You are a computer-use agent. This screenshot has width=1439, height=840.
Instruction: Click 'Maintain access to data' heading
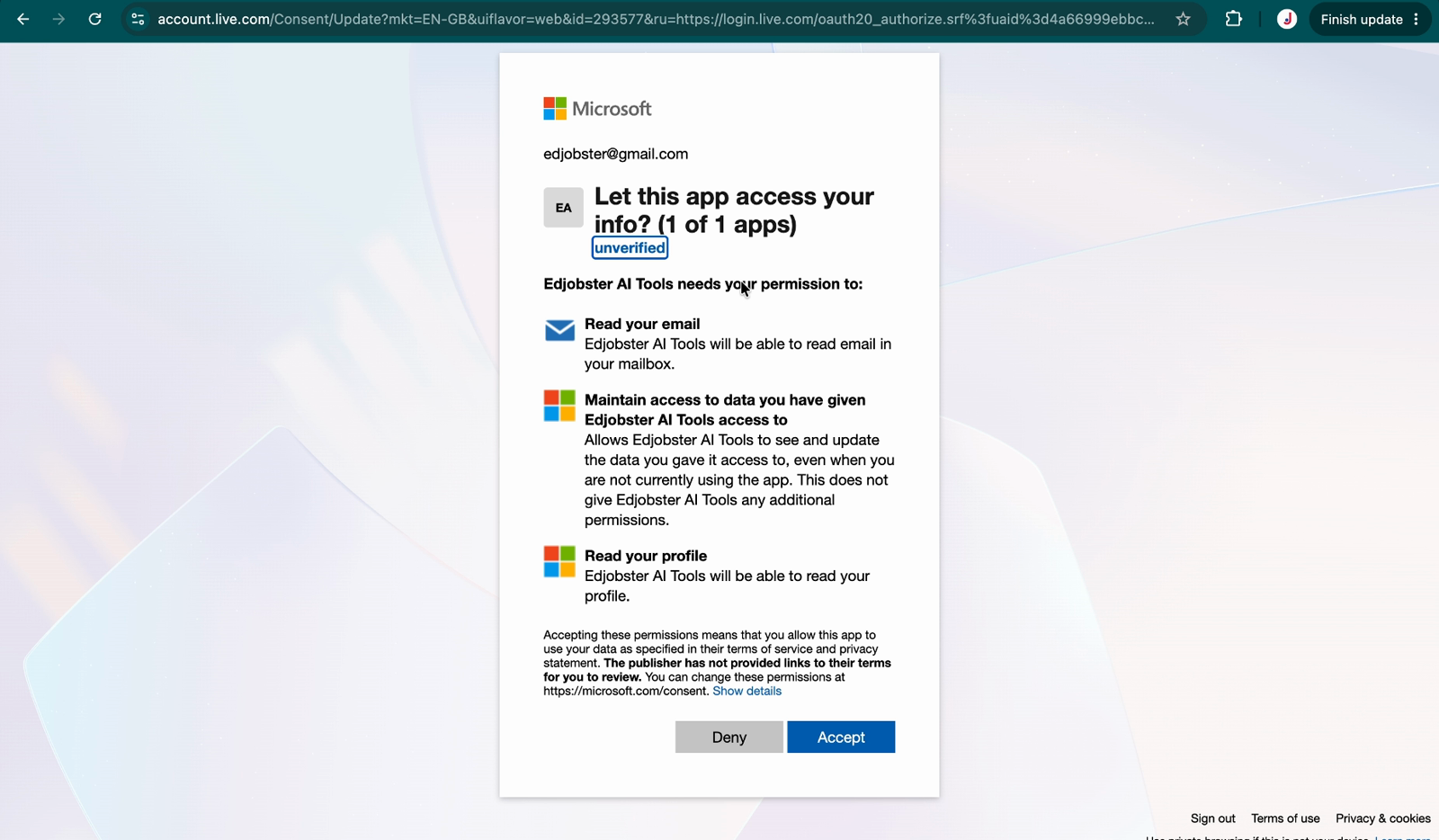click(x=725, y=410)
